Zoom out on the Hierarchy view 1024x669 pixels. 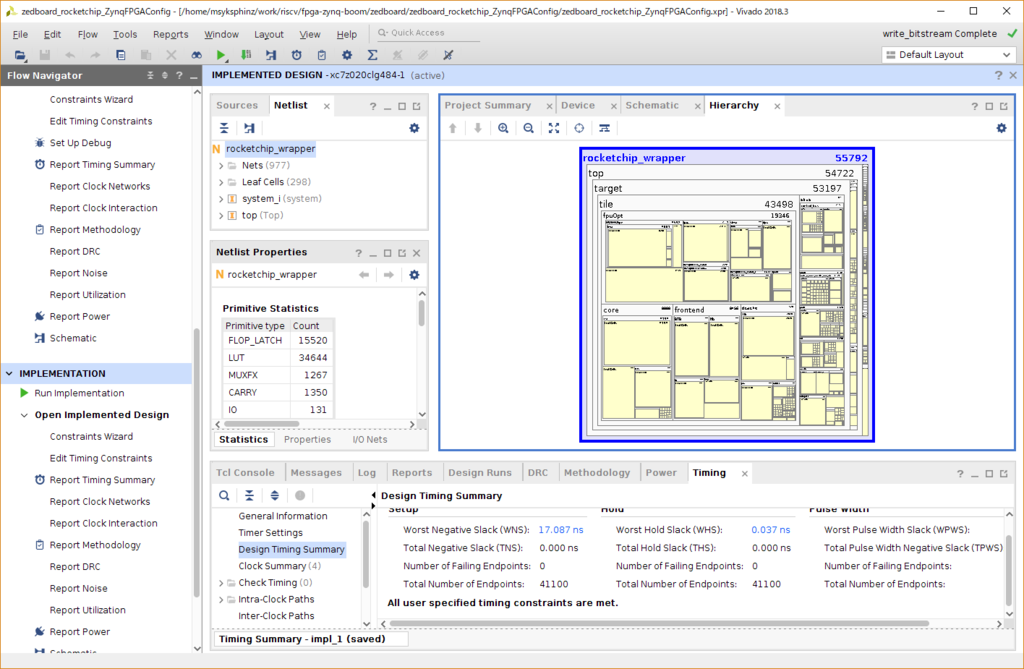[528, 128]
